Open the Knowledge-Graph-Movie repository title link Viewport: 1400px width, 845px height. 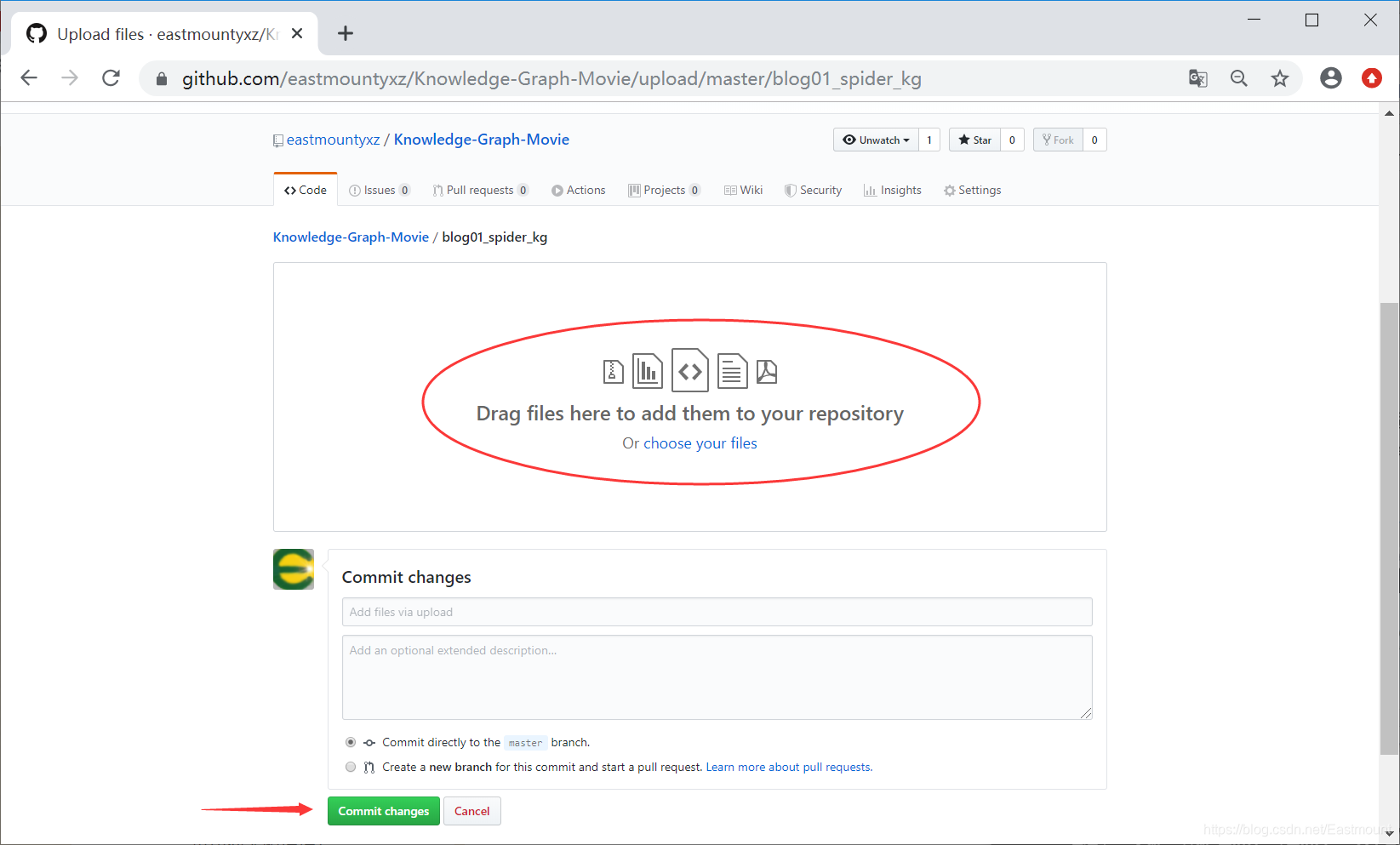coord(482,140)
